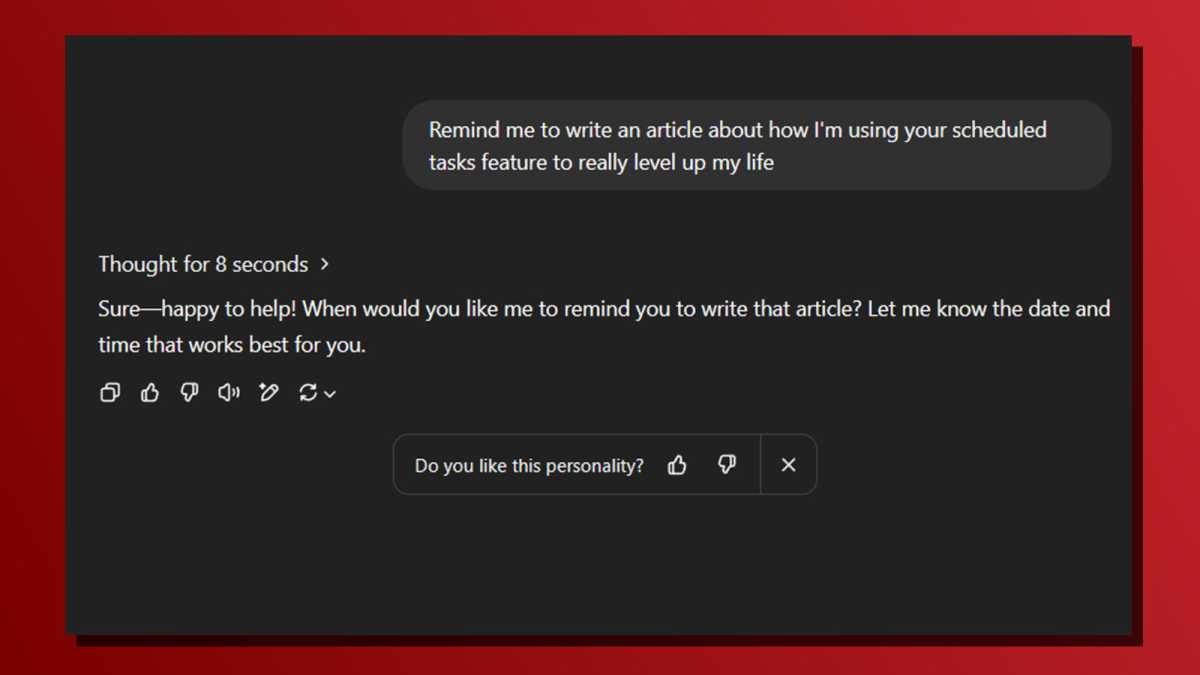Dislike the personality with its thumbs down

click(727, 465)
